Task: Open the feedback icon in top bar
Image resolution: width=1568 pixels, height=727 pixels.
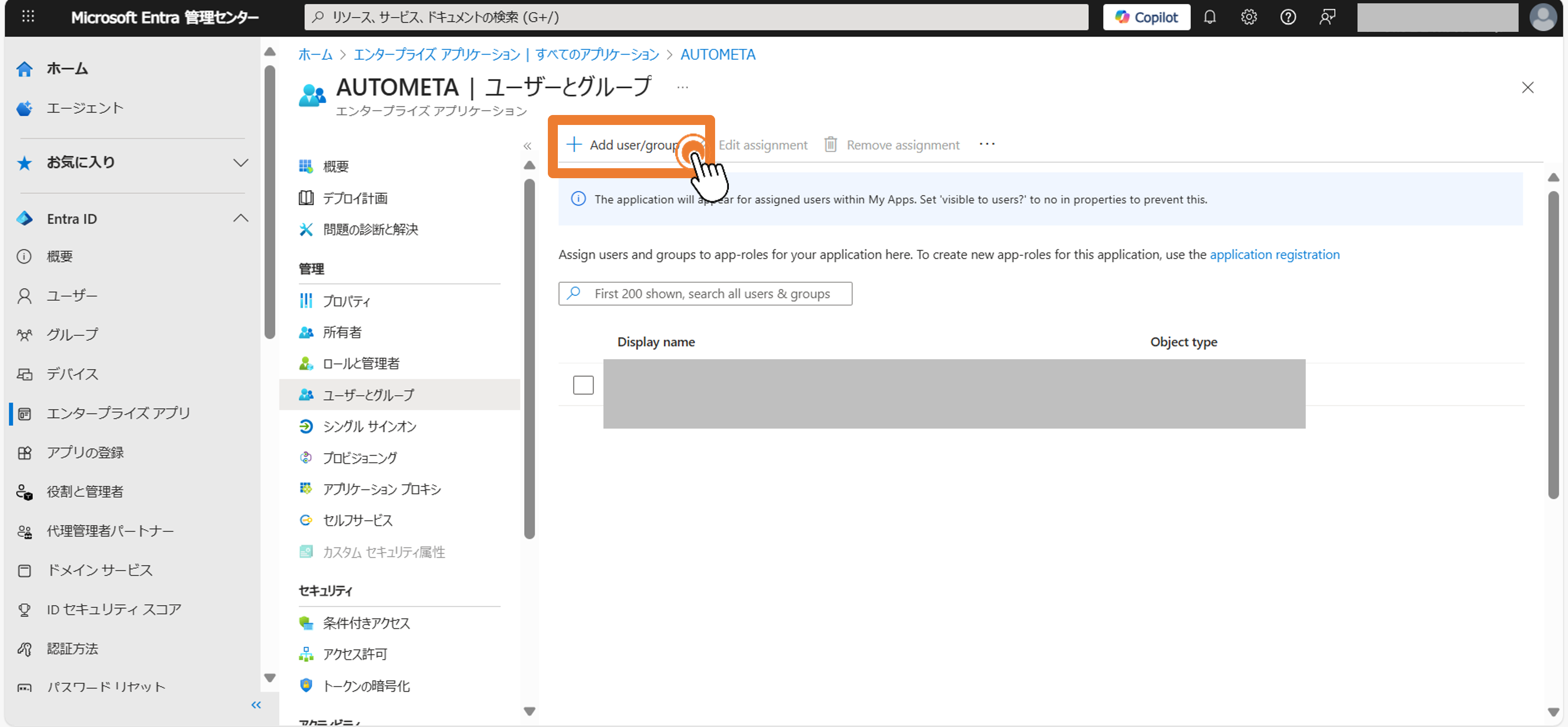Action: click(1327, 17)
